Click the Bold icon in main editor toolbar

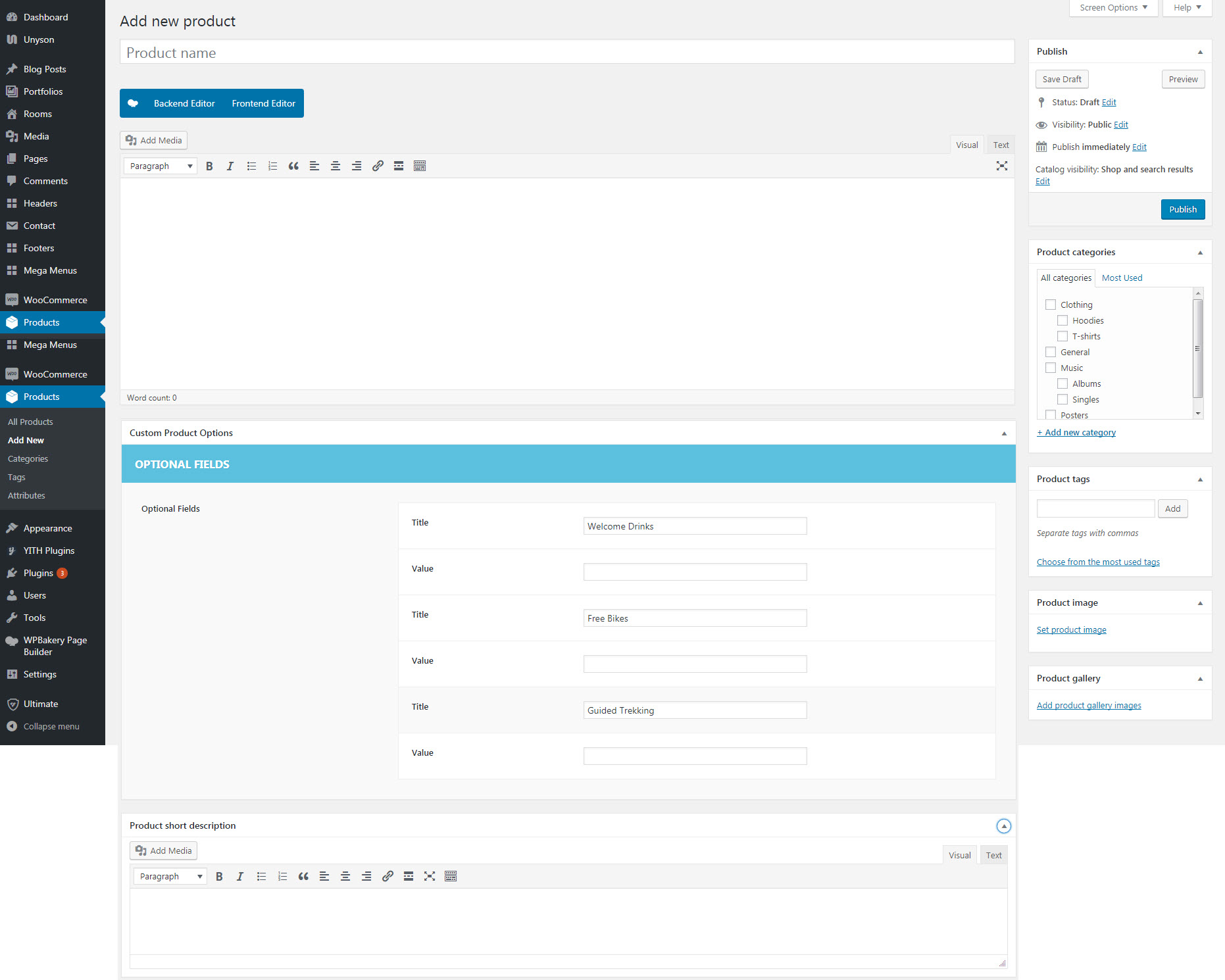tap(209, 166)
